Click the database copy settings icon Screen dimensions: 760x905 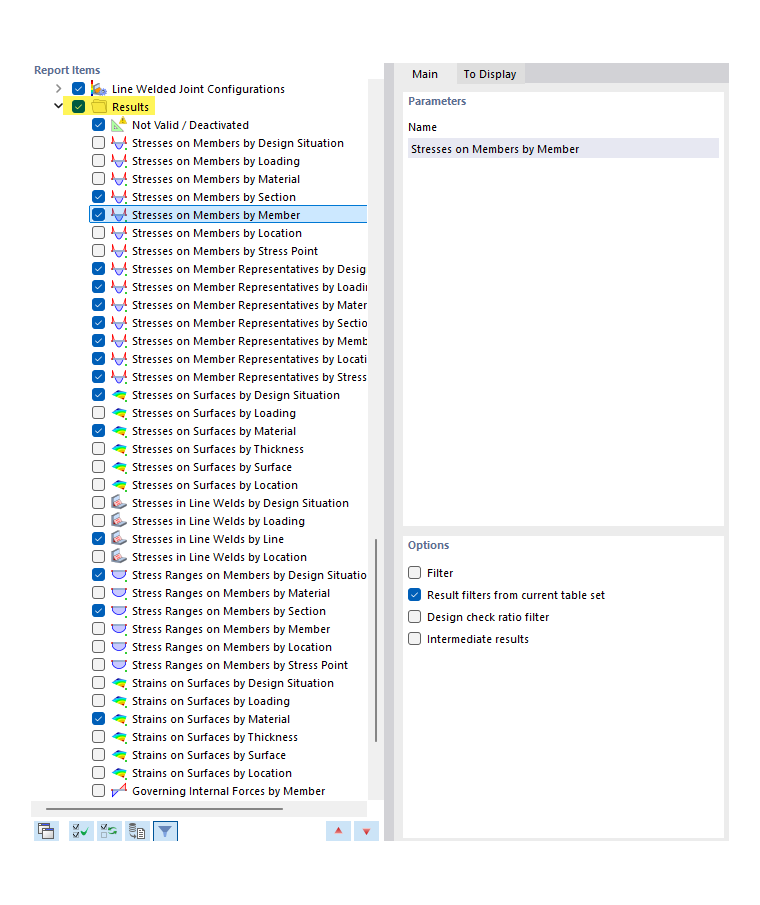point(137,831)
